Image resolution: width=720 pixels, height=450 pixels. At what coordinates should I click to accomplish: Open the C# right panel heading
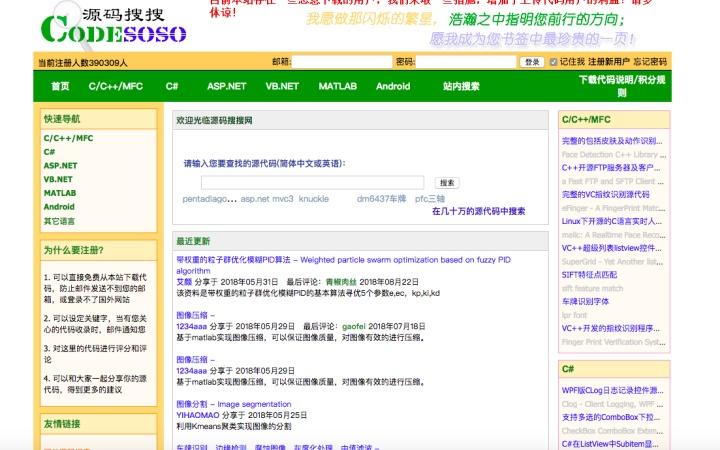[568, 369]
